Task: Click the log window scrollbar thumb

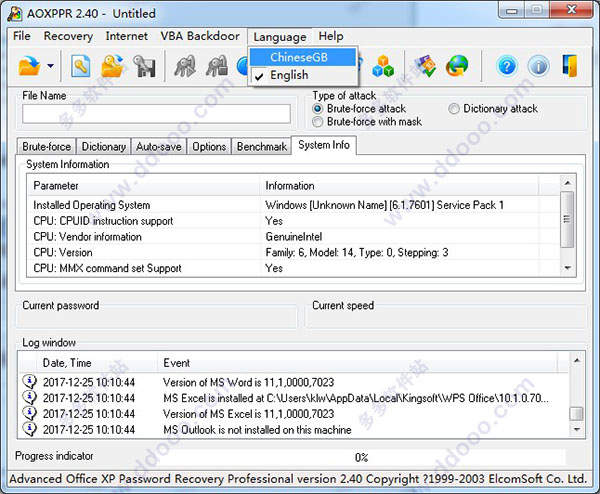Action: pyautogui.click(x=576, y=414)
